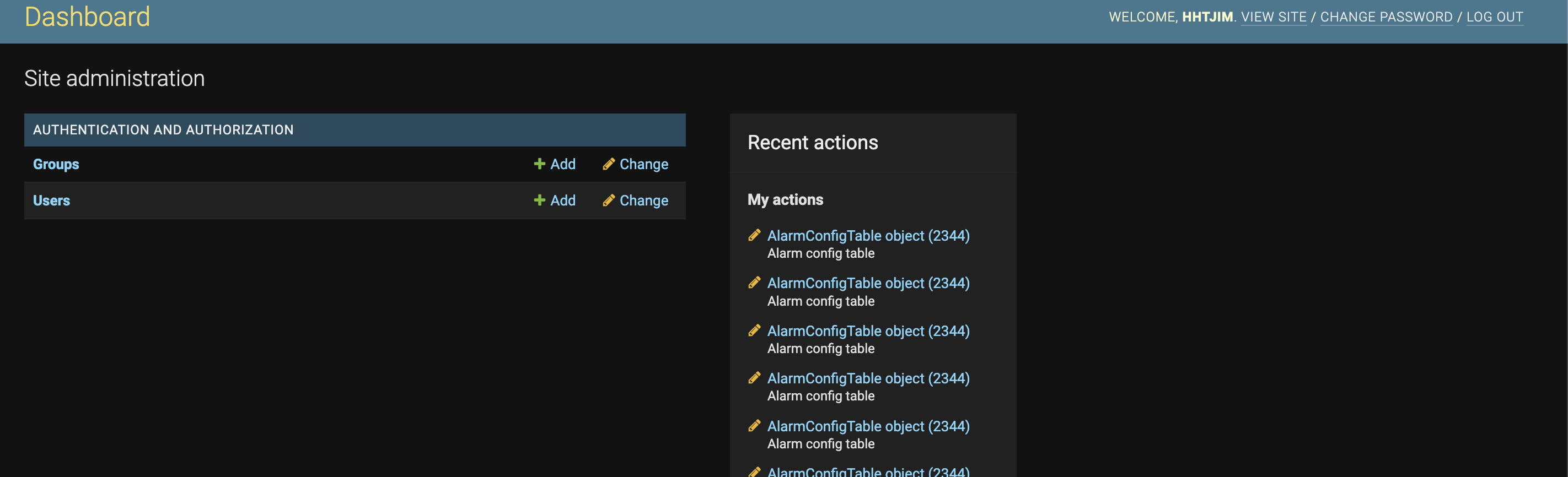1568x477 pixels.
Task: Log out via the header link
Action: [x=1494, y=17]
